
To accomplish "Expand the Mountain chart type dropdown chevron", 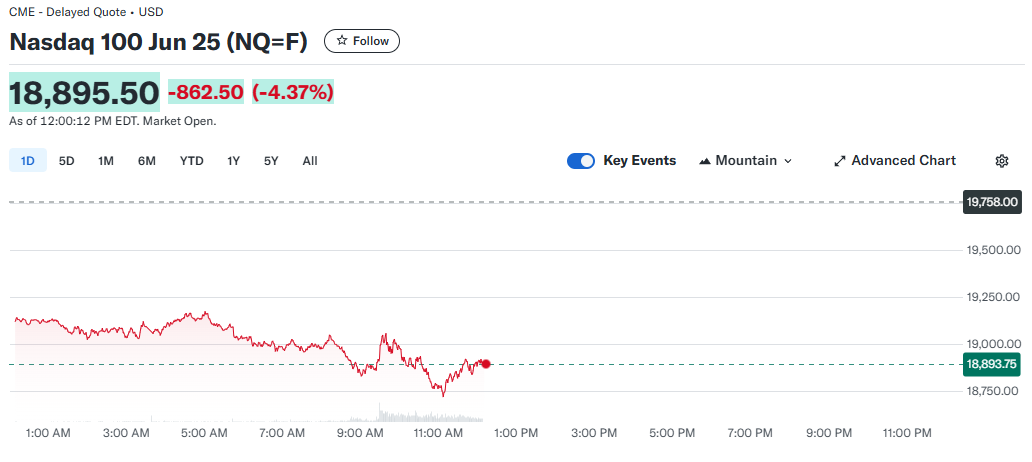I will [788, 161].
